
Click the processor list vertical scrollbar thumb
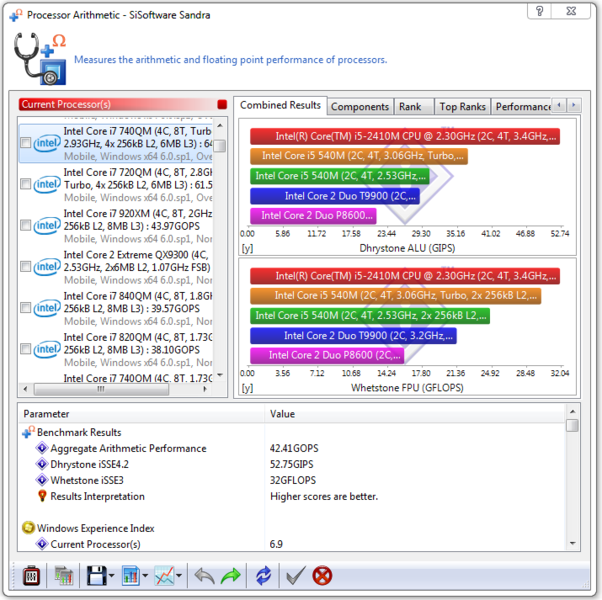[x=220, y=146]
